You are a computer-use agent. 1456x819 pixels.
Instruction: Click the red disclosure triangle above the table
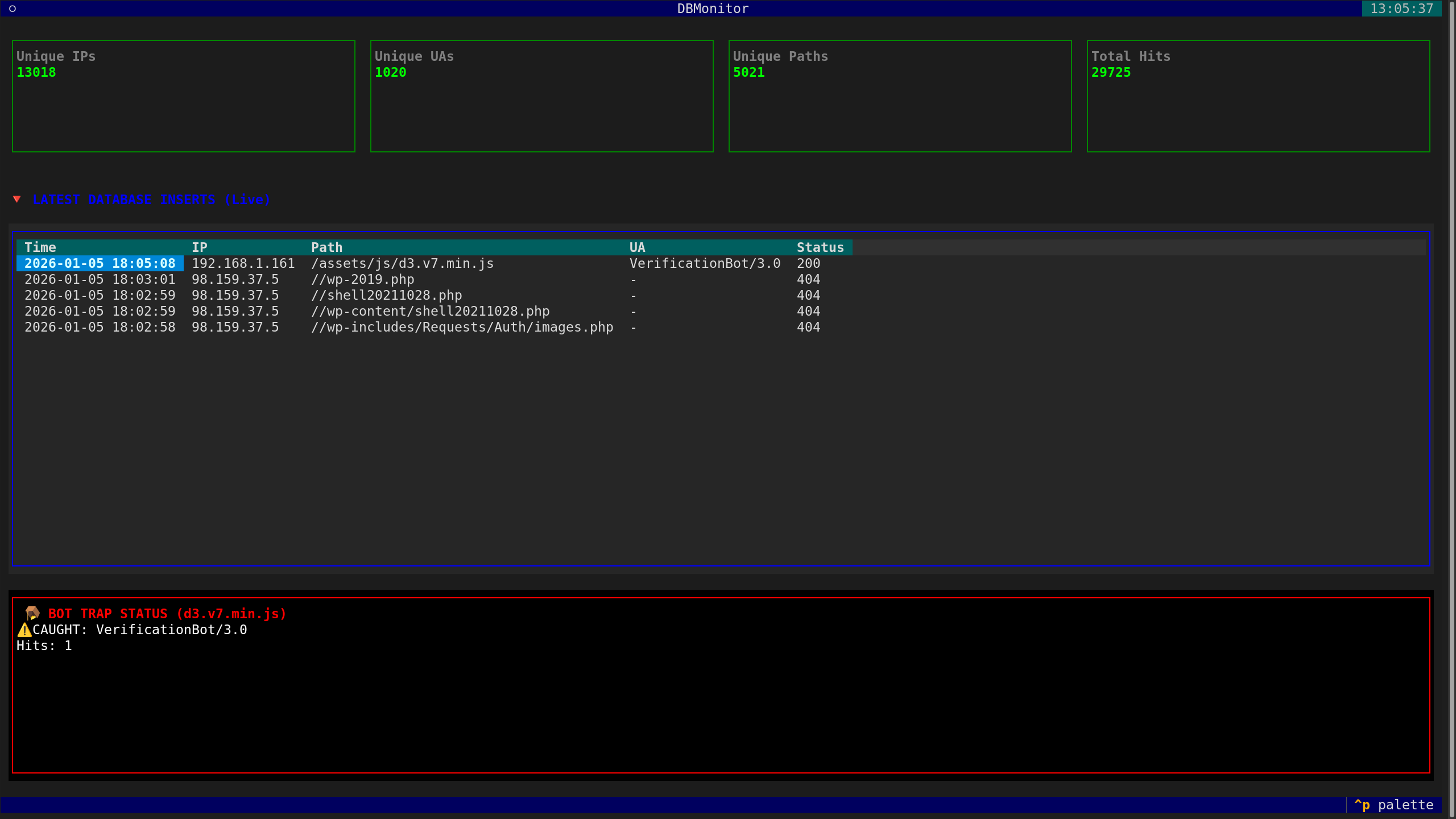(17, 199)
